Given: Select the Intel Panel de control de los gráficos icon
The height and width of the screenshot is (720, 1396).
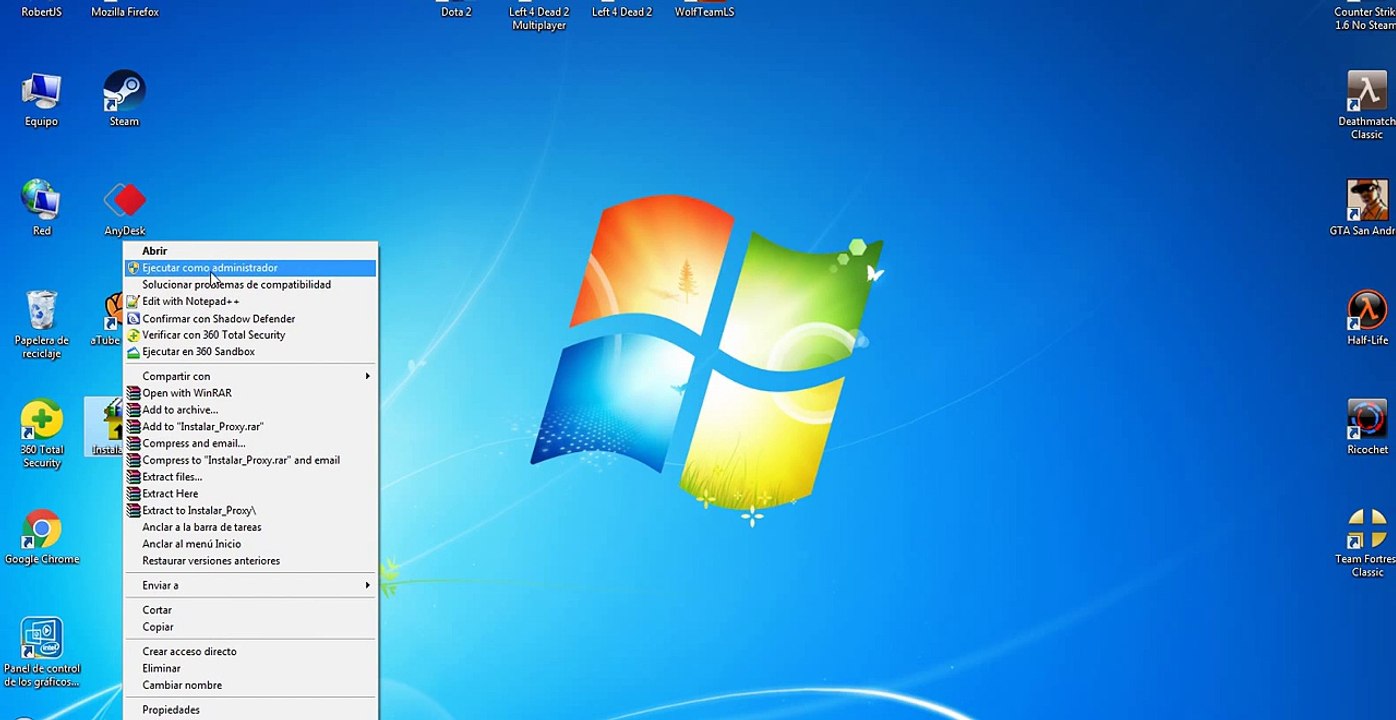Looking at the screenshot, I should click(41, 652).
